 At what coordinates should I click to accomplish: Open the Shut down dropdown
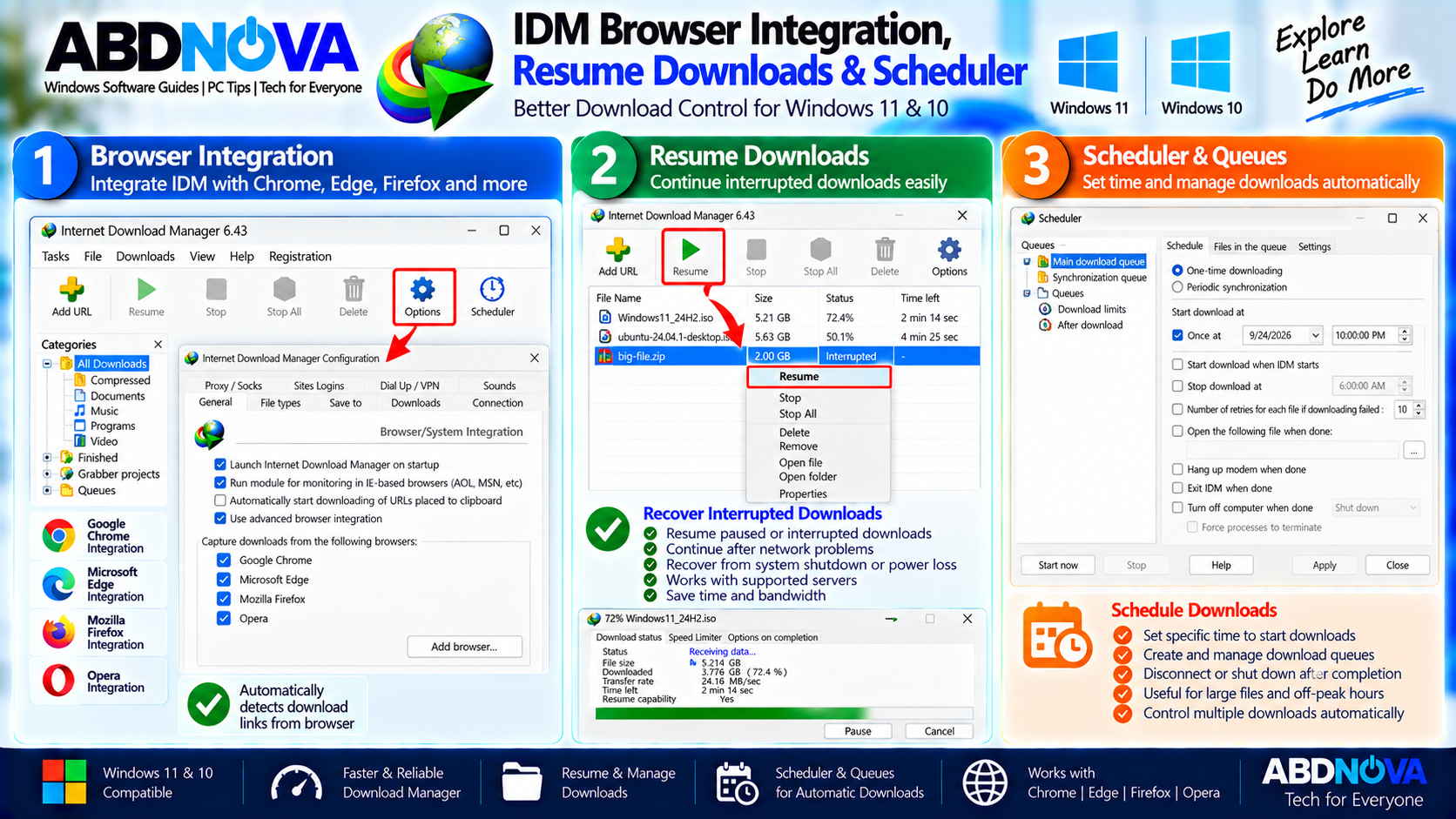click(x=1375, y=507)
